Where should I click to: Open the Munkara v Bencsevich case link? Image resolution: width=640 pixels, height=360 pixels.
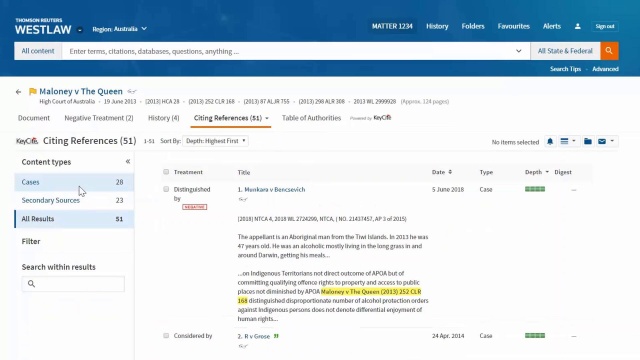(275, 189)
